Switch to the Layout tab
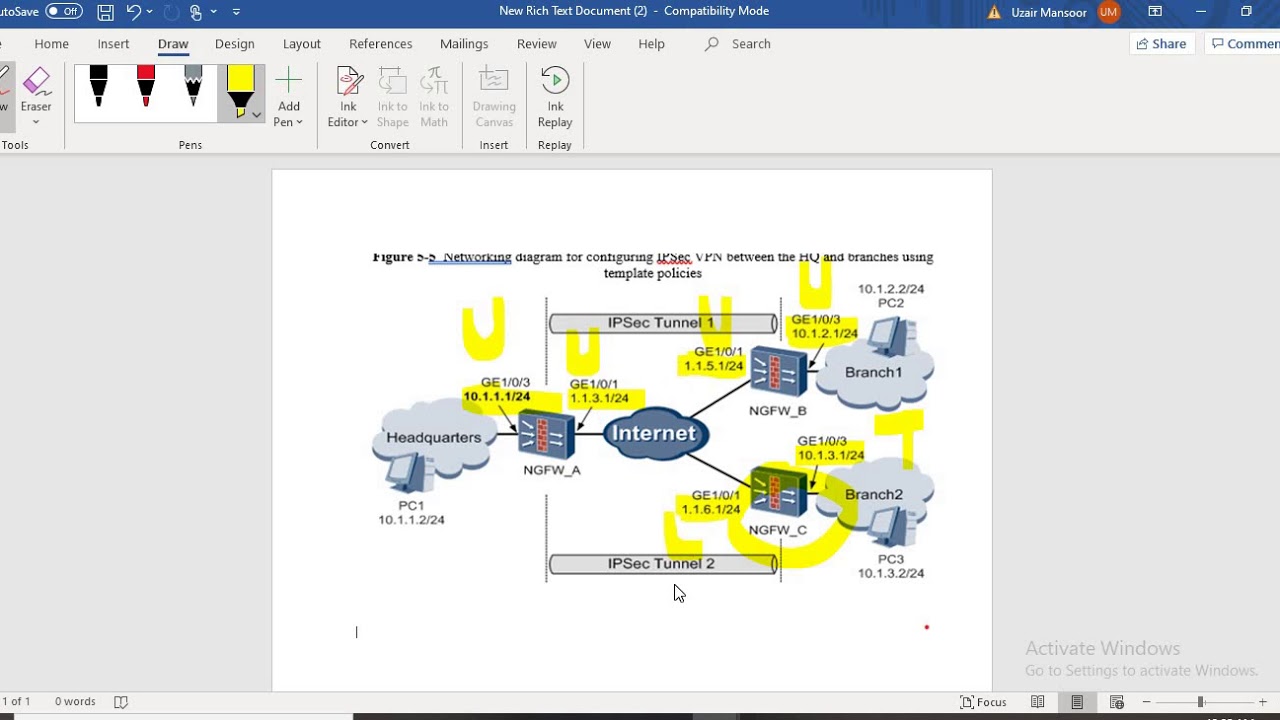1280x720 pixels. click(x=302, y=44)
